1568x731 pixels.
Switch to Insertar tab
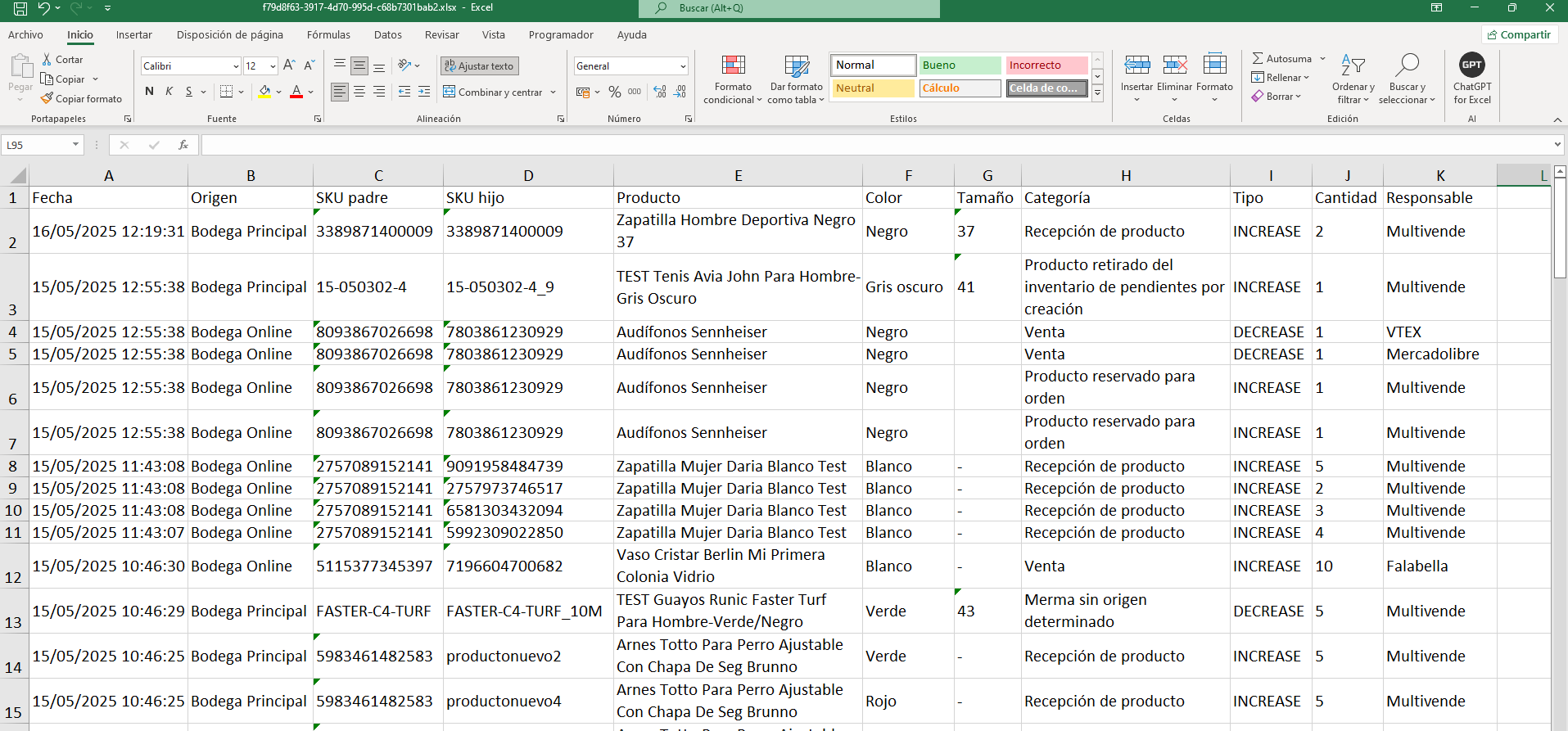[134, 35]
